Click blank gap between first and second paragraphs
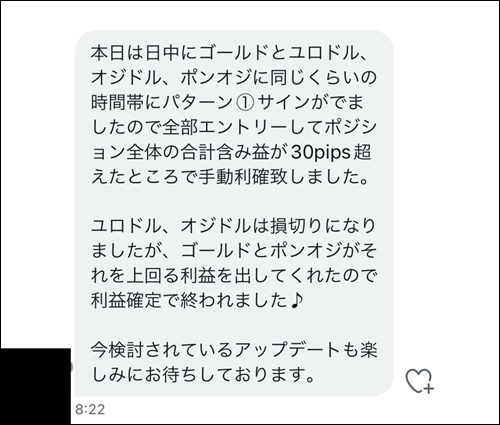Screen dimensions: 500x425 (234, 202)
